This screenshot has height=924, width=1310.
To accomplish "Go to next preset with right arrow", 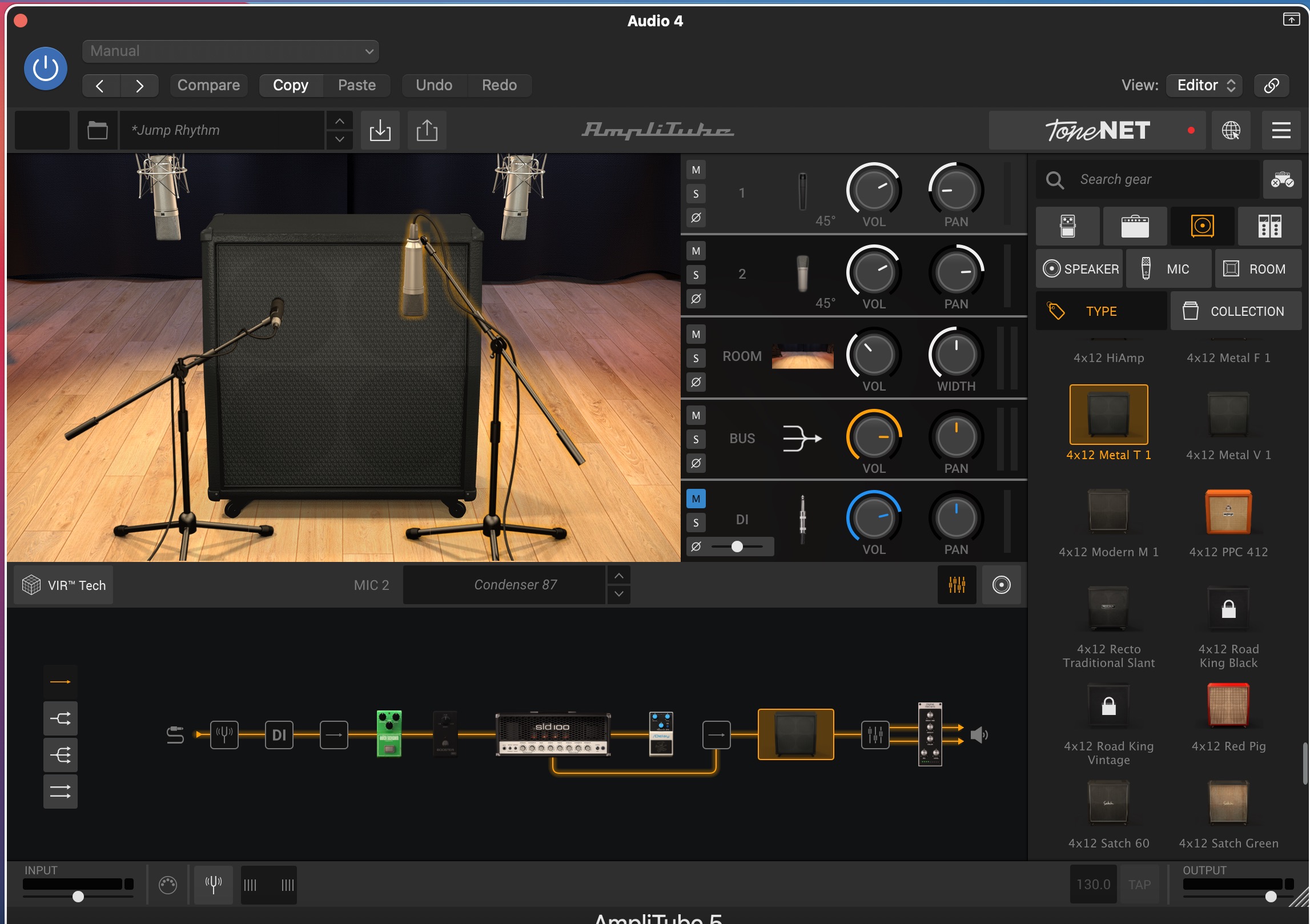I will pyautogui.click(x=140, y=86).
